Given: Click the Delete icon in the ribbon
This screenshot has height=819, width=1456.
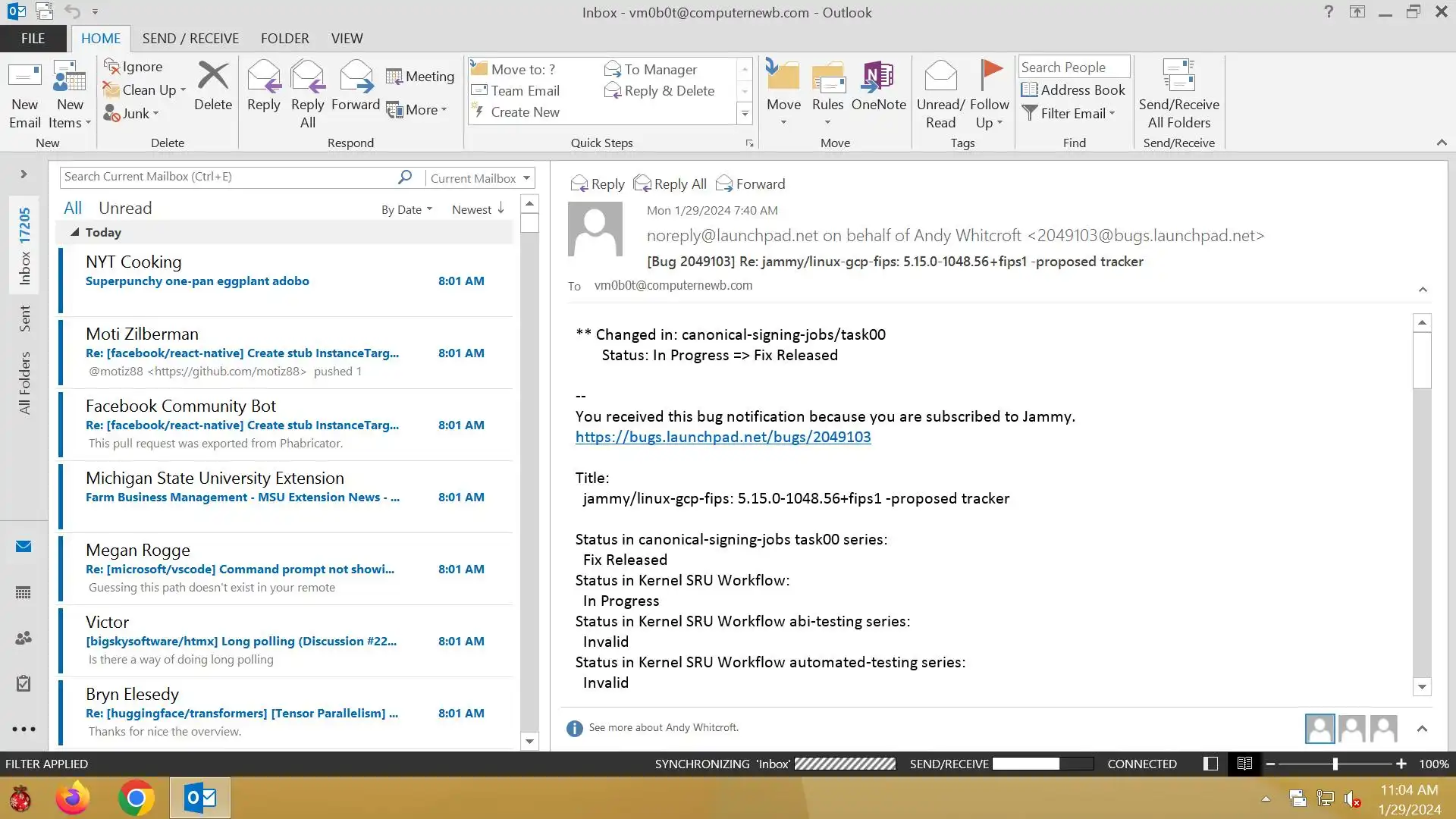Looking at the screenshot, I should pos(212,77).
